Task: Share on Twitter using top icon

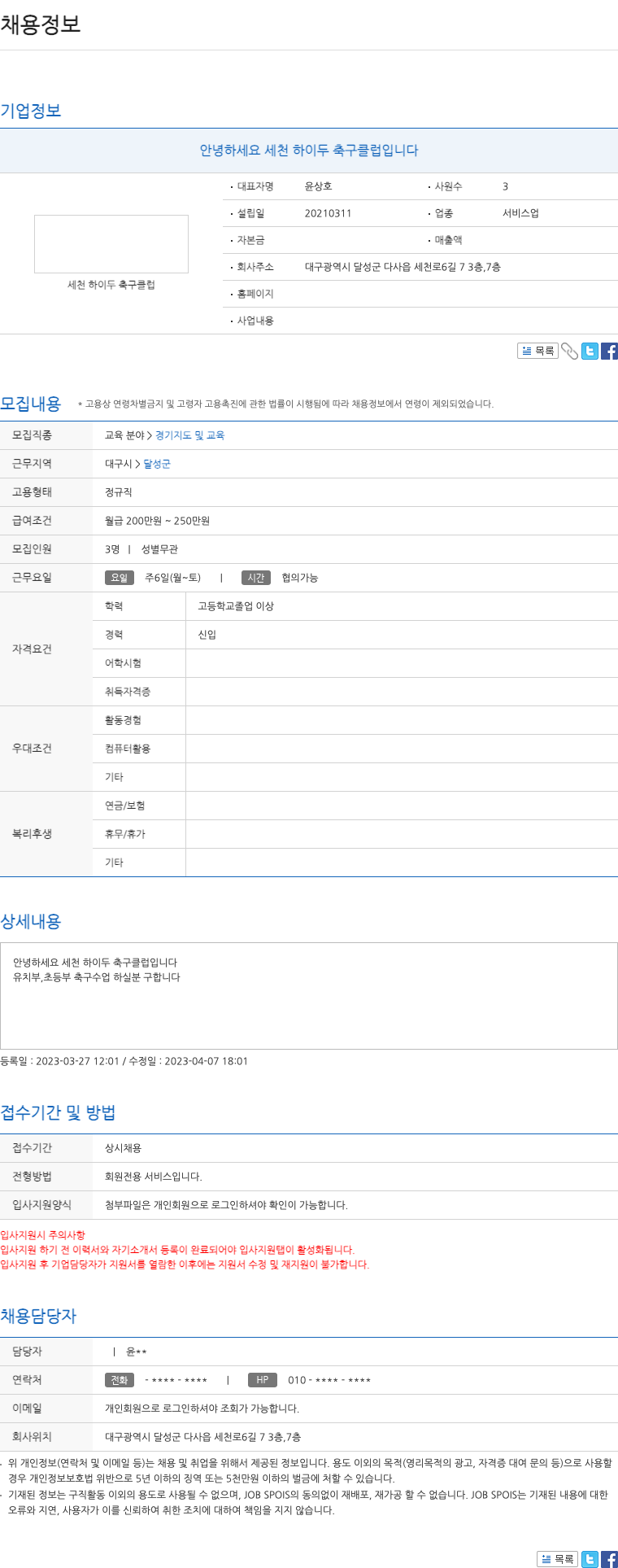Action: click(x=590, y=351)
